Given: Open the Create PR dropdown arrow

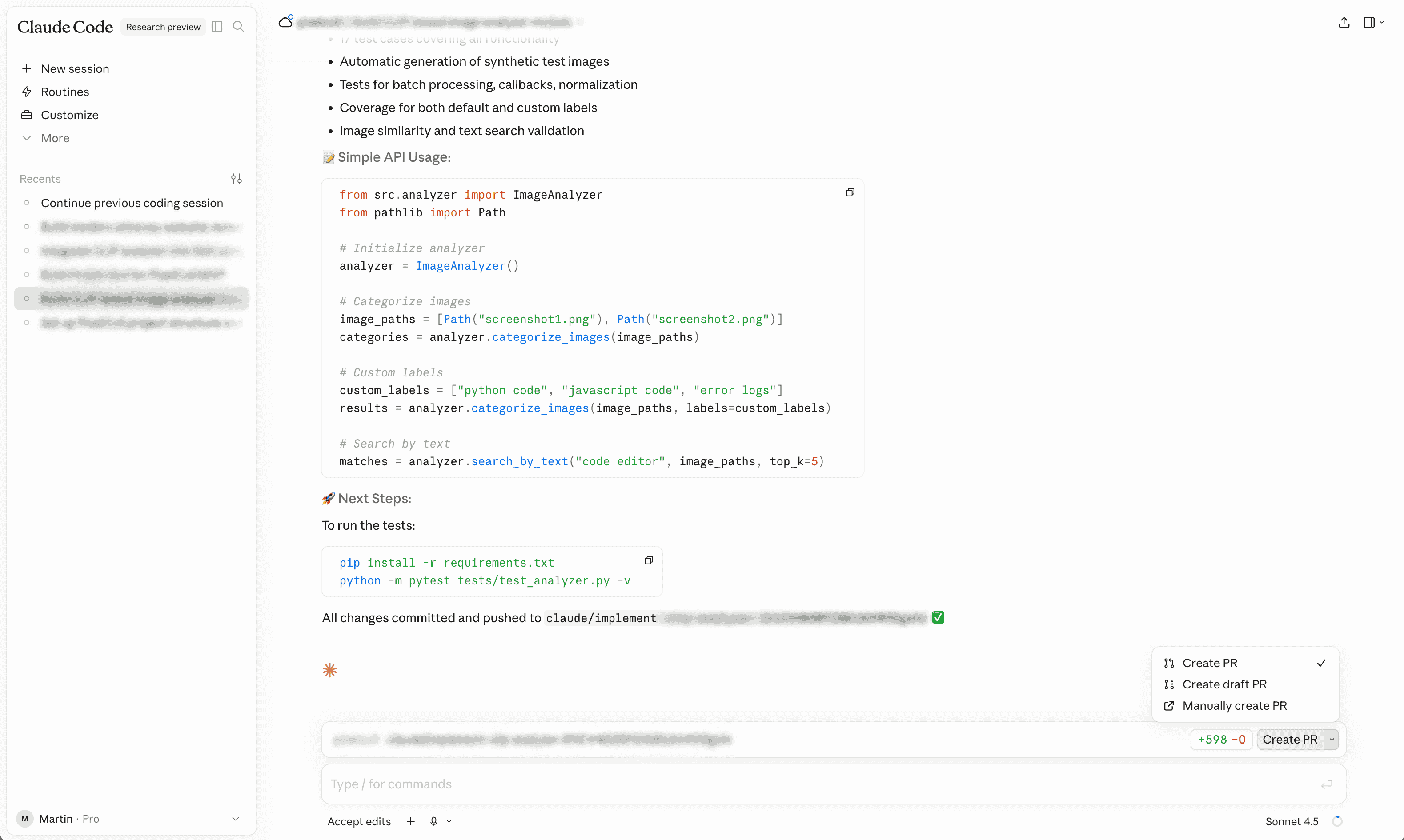Looking at the screenshot, I should [x=1332, y=739].
